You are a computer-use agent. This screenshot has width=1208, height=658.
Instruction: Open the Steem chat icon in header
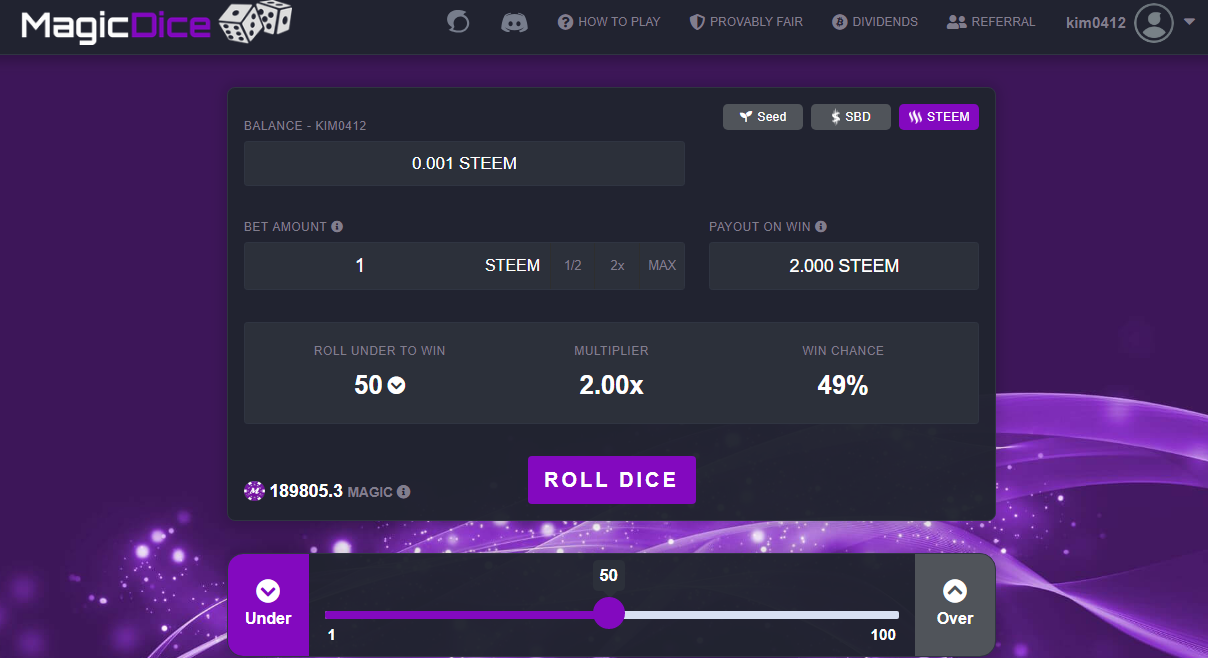point(458,21)
